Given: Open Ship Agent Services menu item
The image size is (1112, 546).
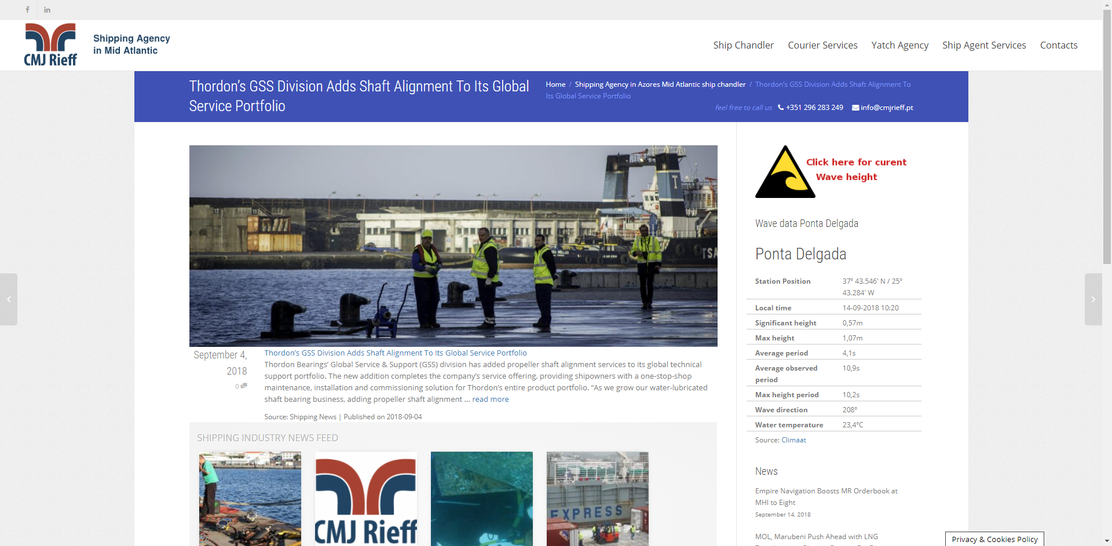Looking at the screenshot, I should [984, 45].
